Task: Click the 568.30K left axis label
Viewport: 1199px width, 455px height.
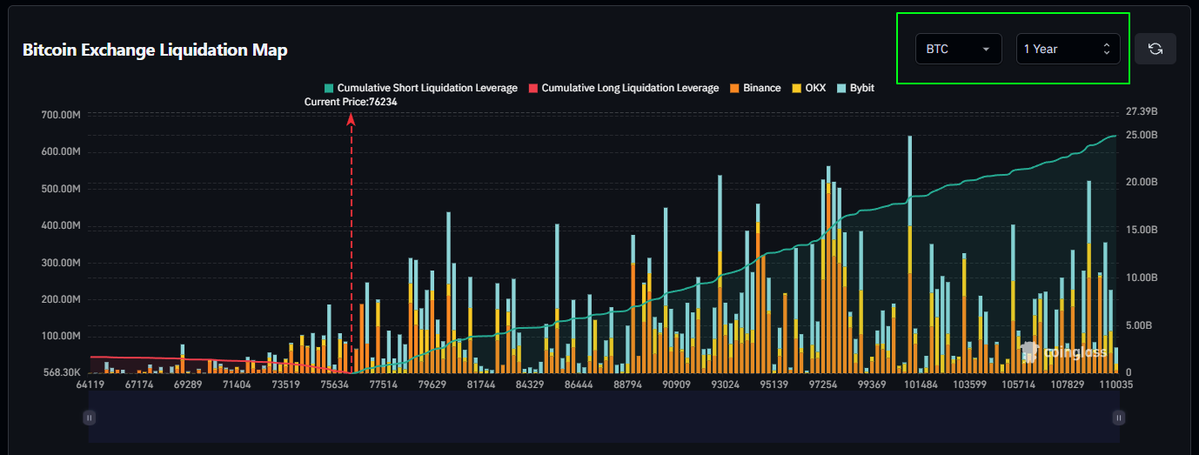Action: (x=61, y=372)
